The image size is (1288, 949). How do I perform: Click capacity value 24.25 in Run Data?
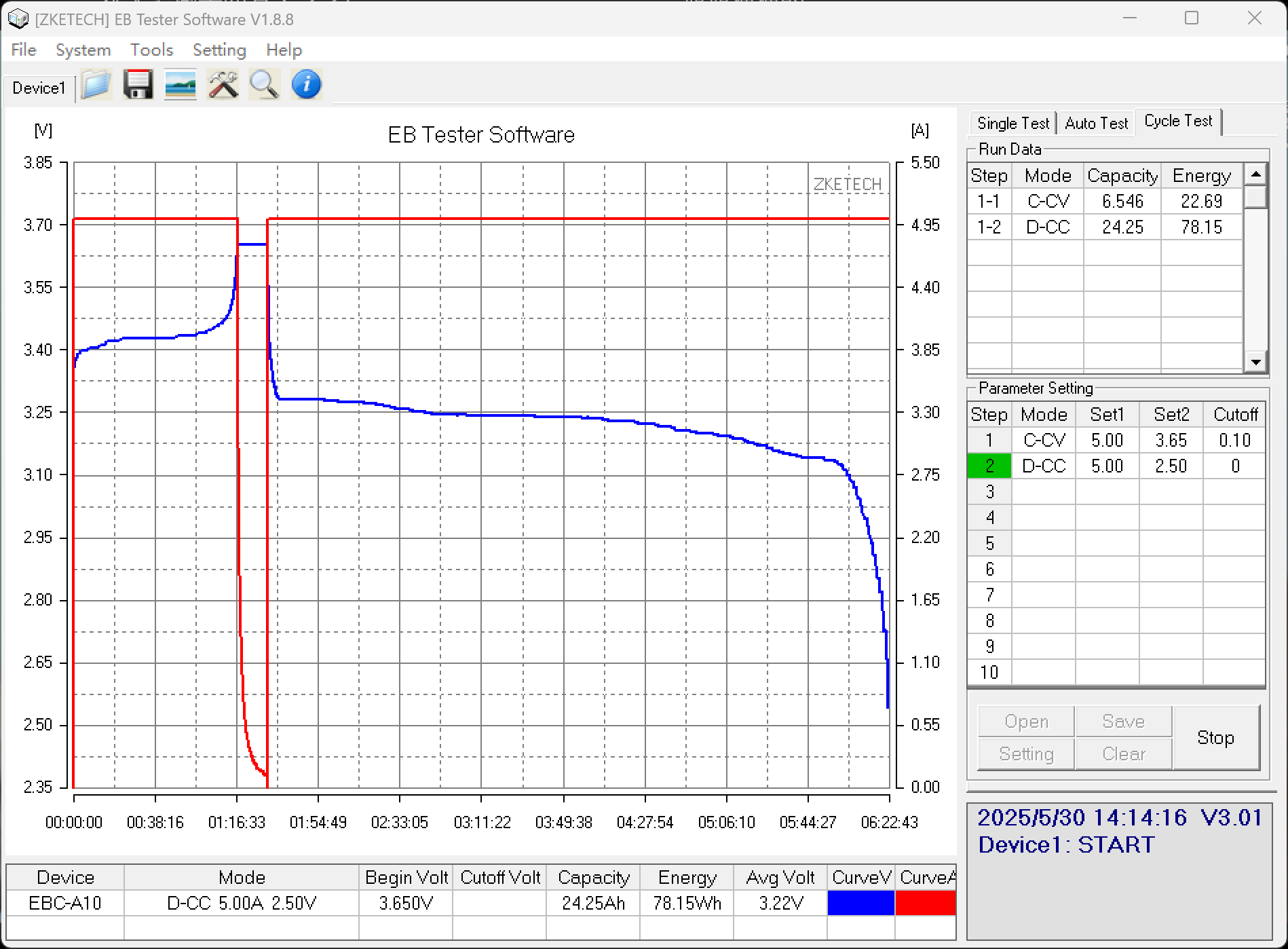[x=1122, y=227]
